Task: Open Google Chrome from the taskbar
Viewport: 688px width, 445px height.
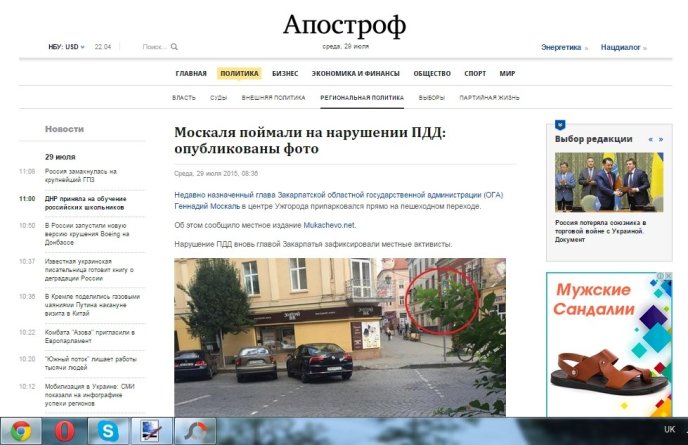Action: click(21, 431)
